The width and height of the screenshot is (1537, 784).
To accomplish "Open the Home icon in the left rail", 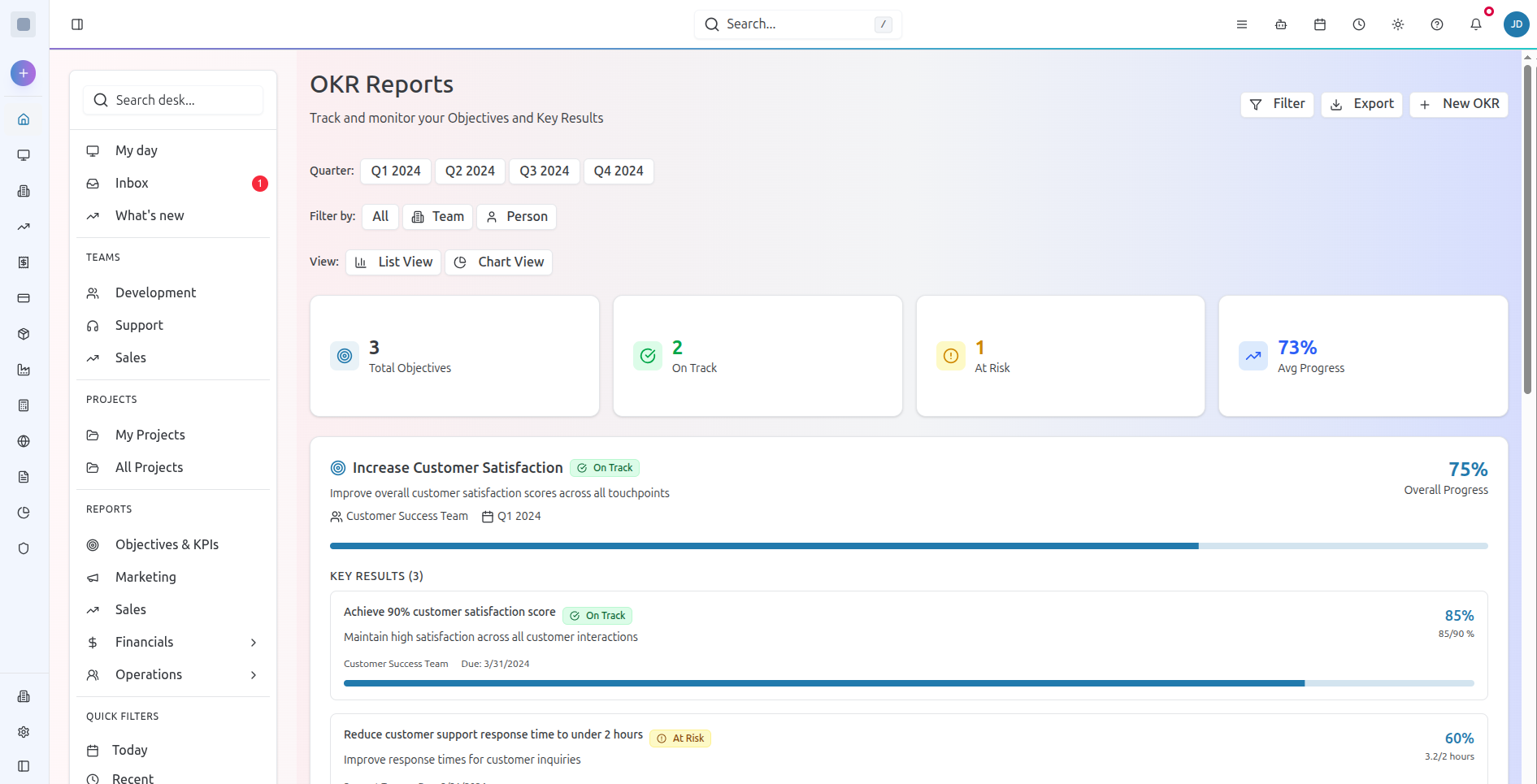I will 24,119.
